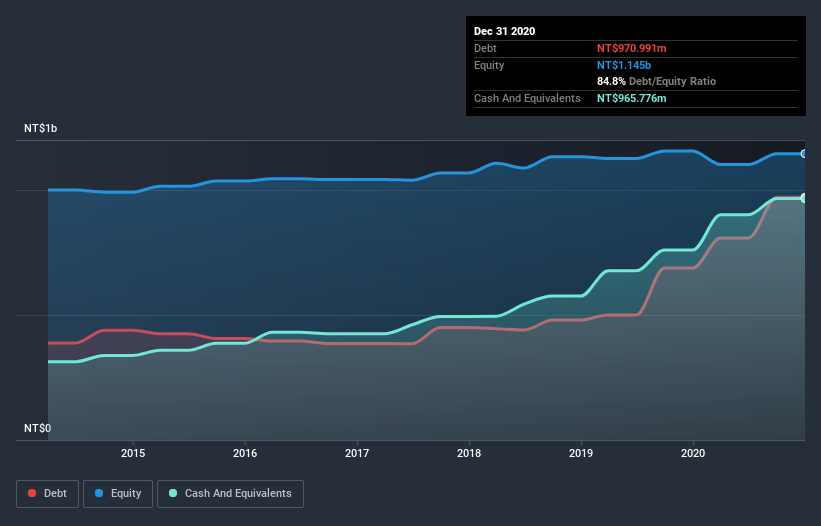Screen dimensions: 821x526
Task: Toggle the Debt series legend button
Action: [x=48, y=494]
